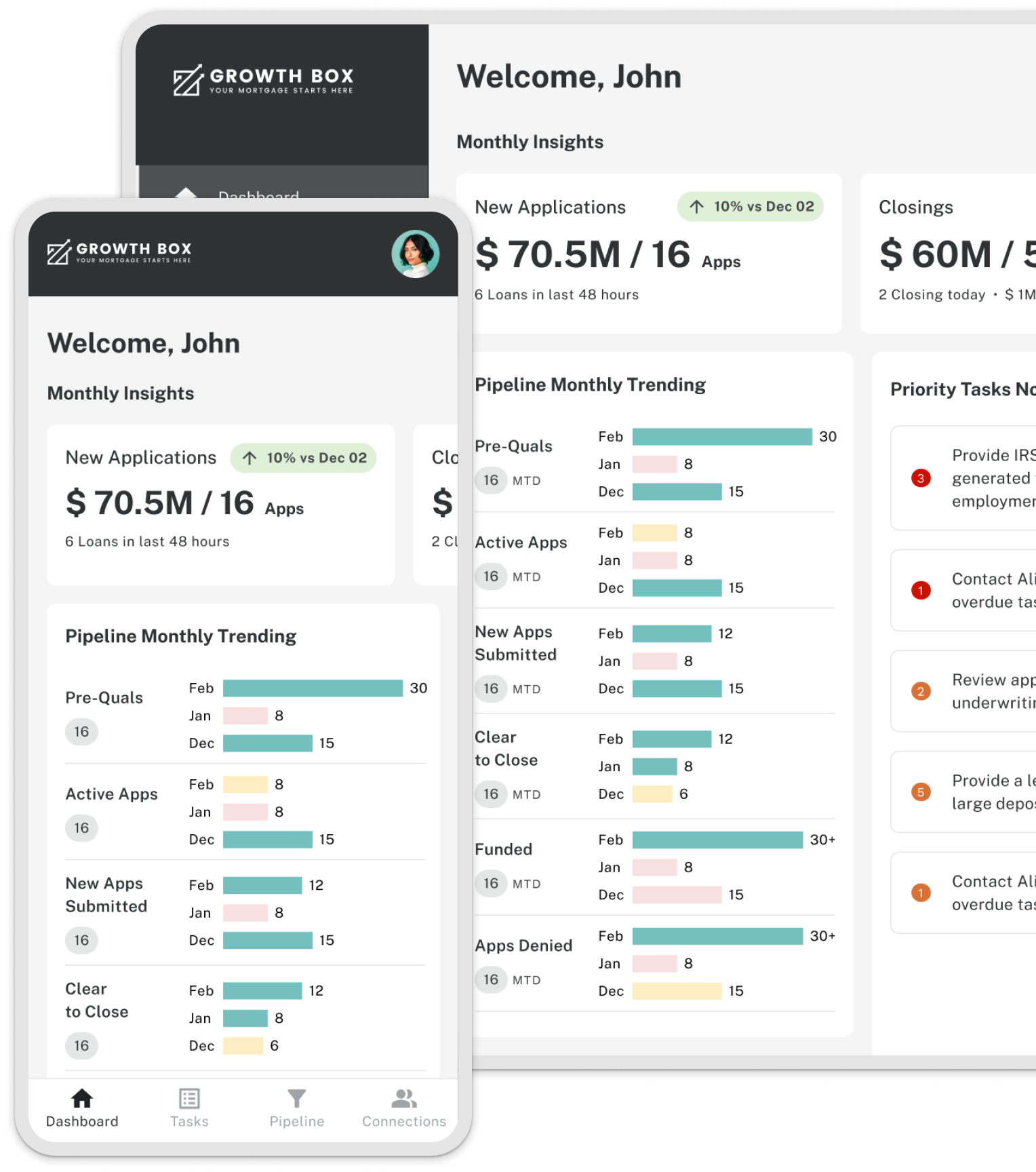Screen dimensions: 1036x1172
Task: Click the 'Clear to Close' label on the phone
Action: point(96,1000)
